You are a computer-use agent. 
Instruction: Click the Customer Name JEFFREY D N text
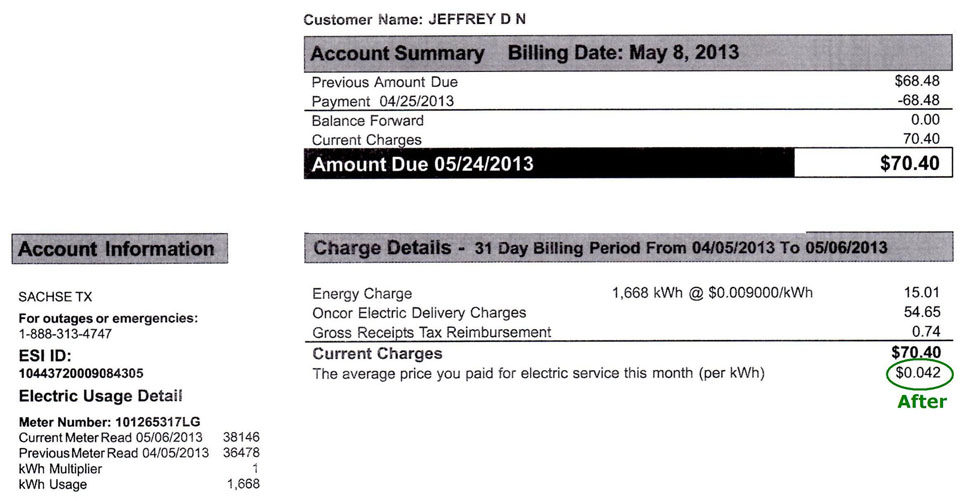click(x=414, y=20)
